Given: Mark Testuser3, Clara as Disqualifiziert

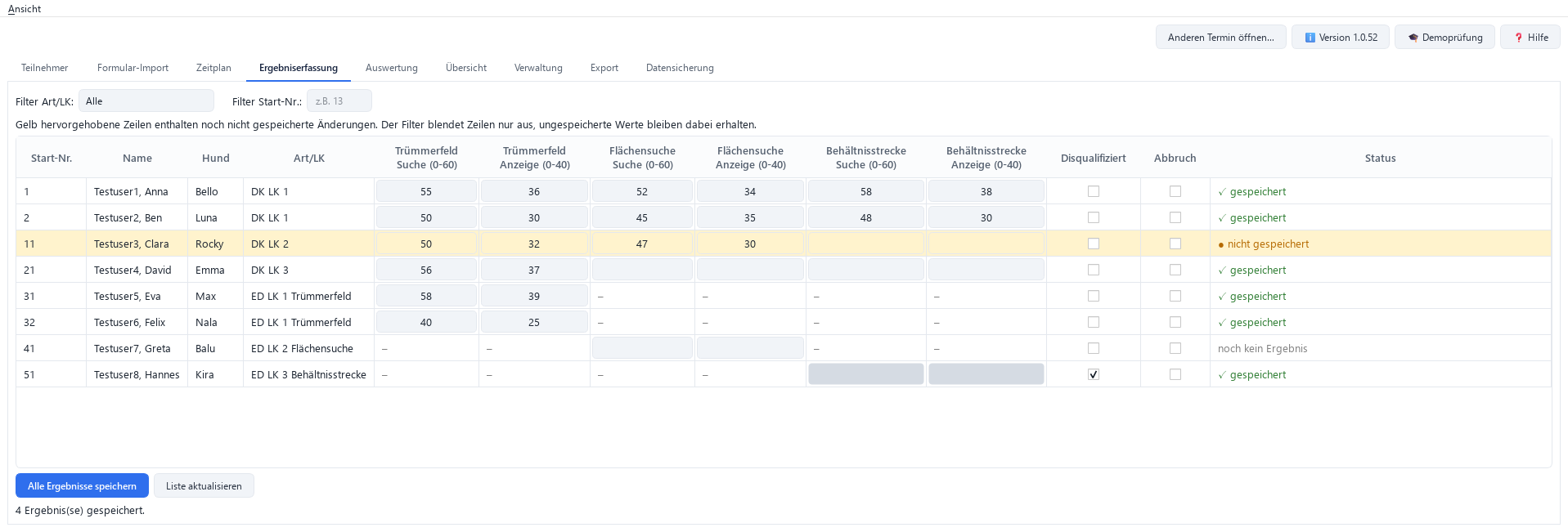Looking at the screenshot, I should (x=1094, y=244).
